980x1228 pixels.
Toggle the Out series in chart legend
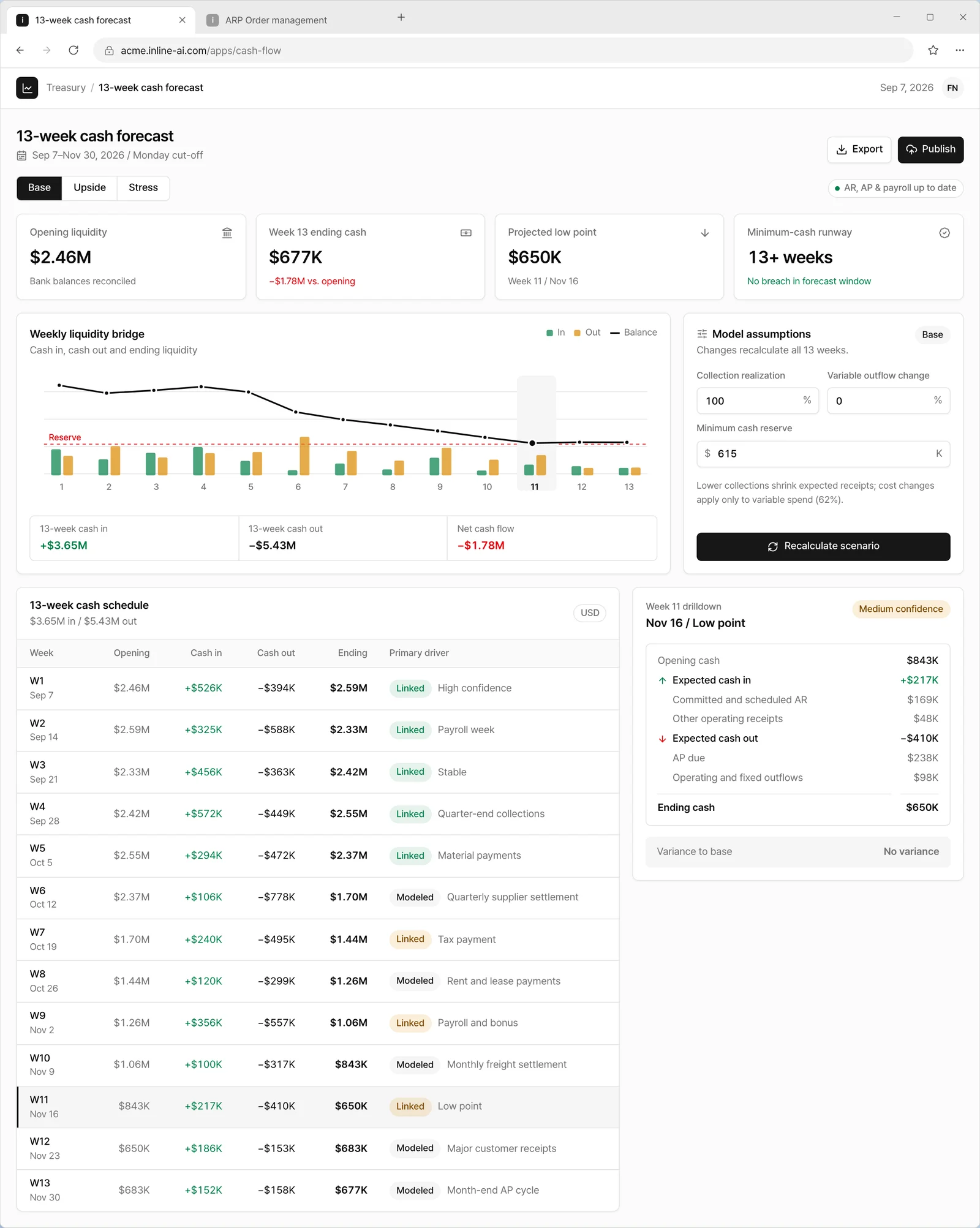[x=587, y=333]
